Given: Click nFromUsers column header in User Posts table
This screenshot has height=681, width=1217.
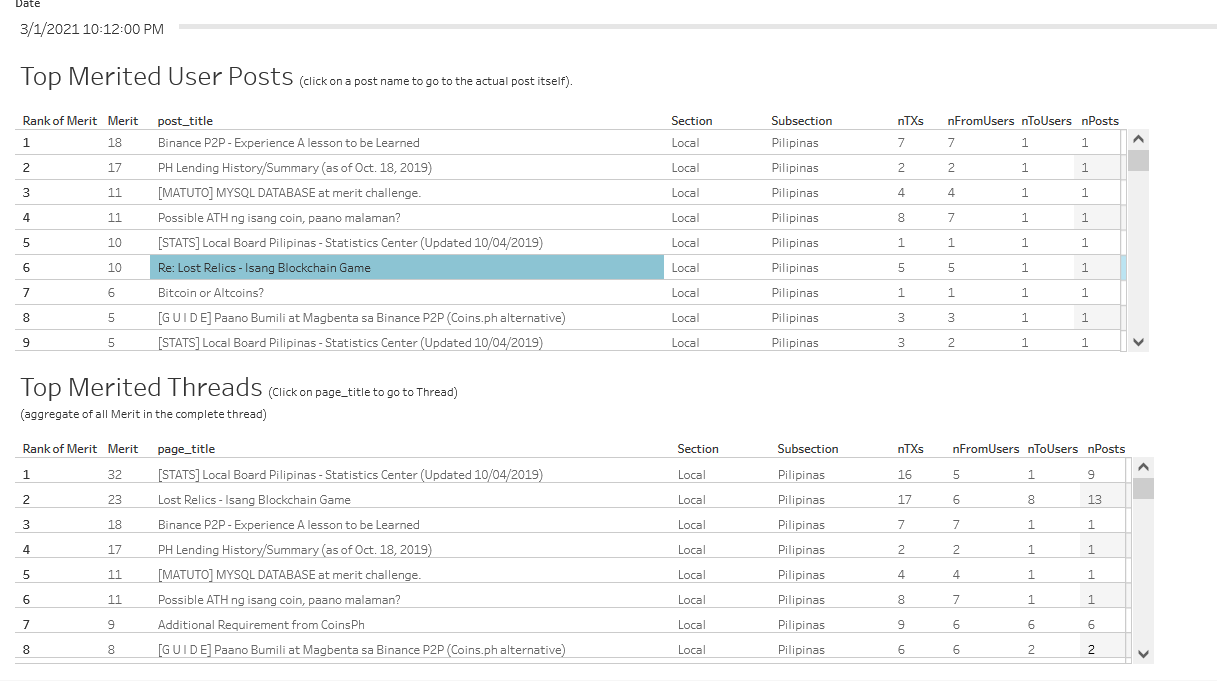Looking at the screenshot, I should click(981, 121).
